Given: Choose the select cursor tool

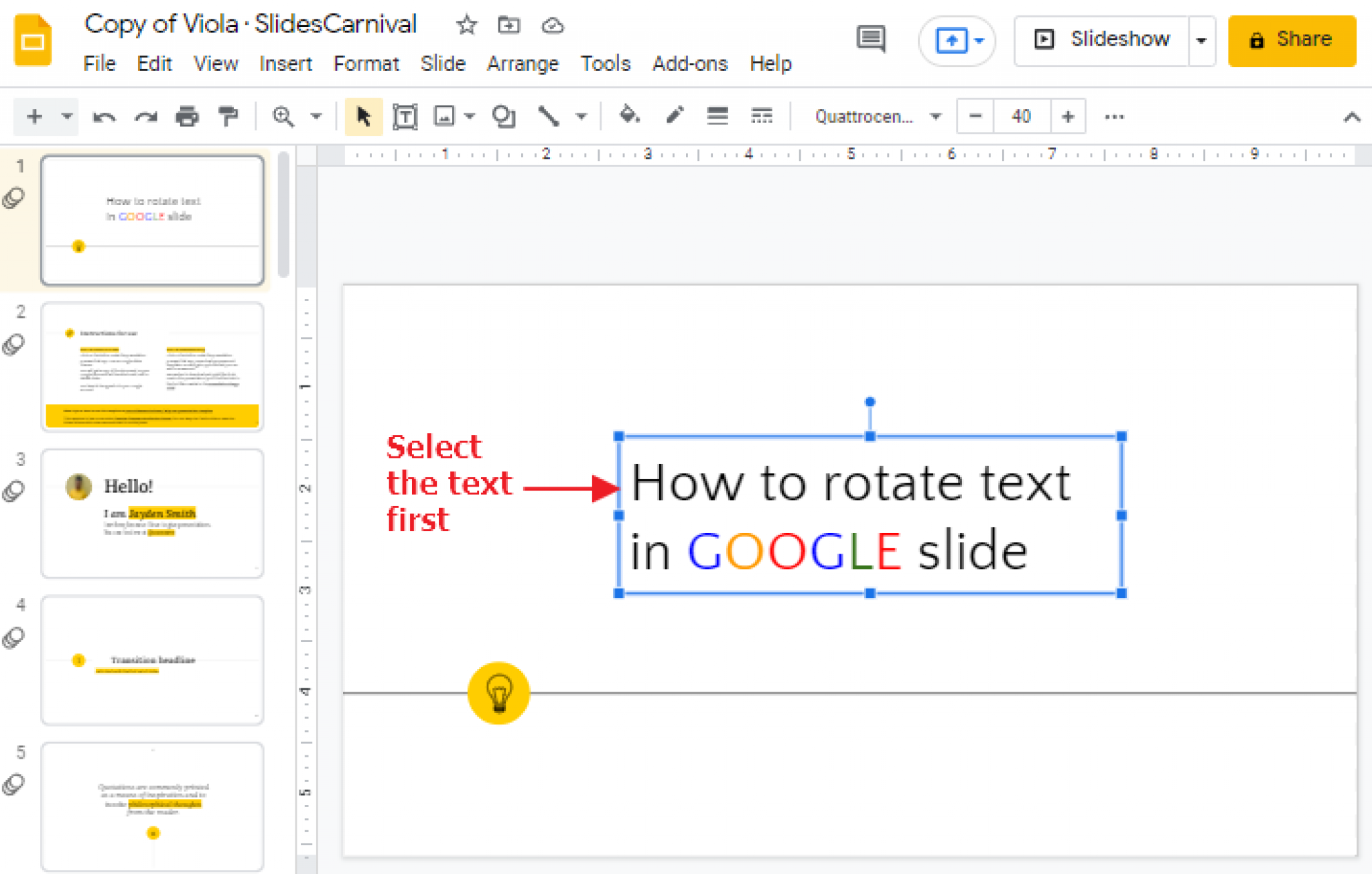Looking at the screenshot, I should (364, 117).
